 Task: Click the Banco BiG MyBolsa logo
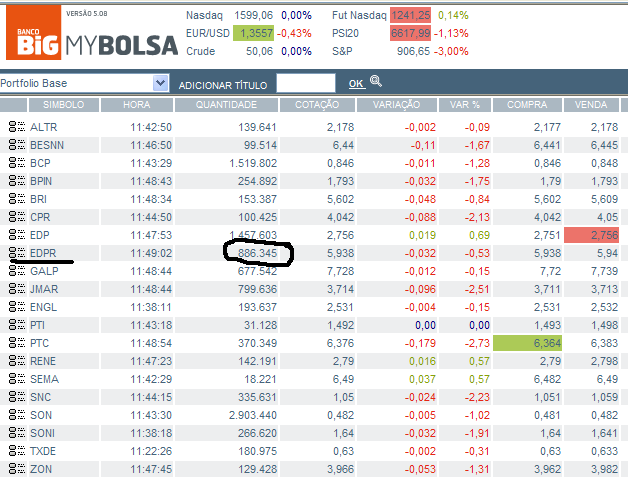(x=92, y=33)
